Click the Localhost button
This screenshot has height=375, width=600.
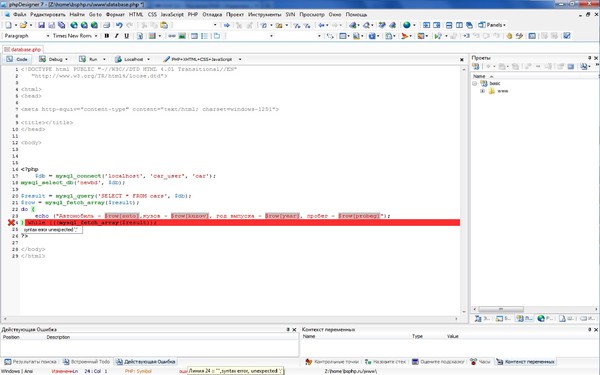130,59
